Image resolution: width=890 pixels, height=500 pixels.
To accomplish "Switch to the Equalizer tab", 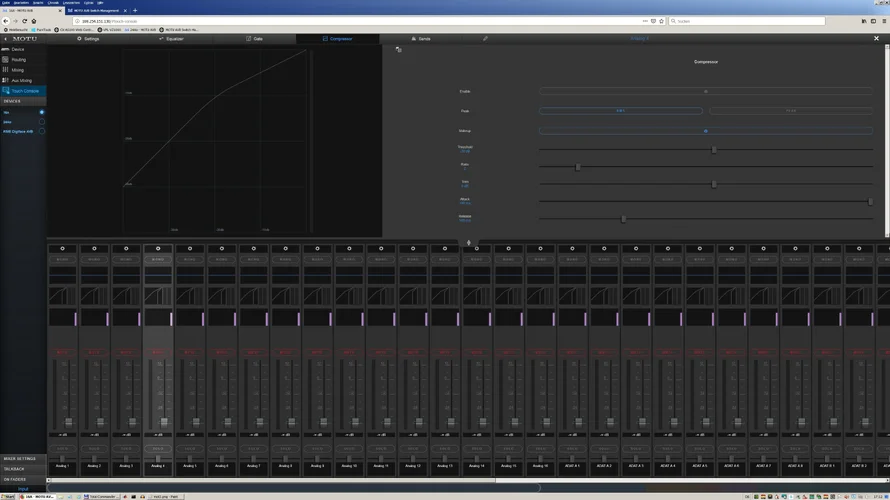I will coord(171,39).
